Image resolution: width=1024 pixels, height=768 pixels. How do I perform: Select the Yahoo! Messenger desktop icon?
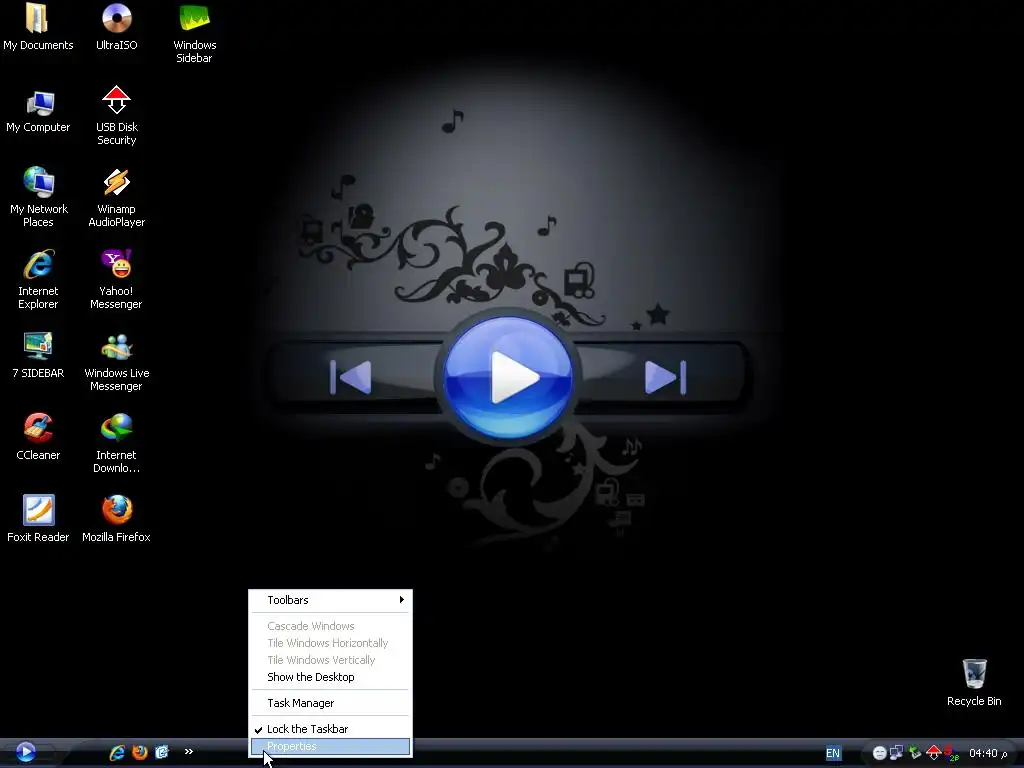[116, 264]
